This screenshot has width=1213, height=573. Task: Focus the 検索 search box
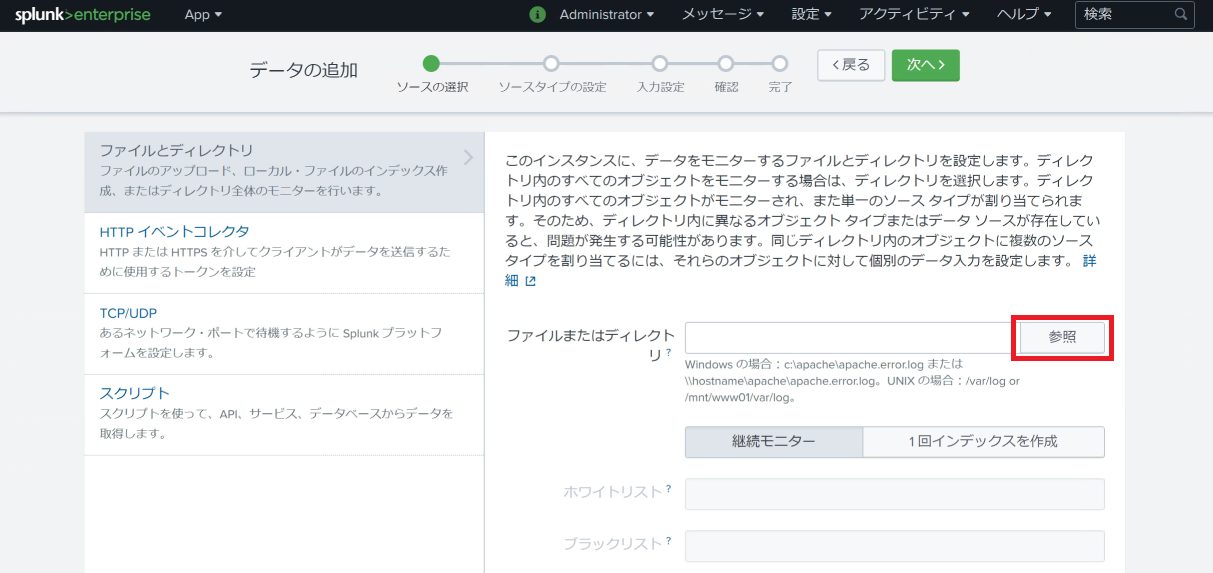tap(1134, 15)
